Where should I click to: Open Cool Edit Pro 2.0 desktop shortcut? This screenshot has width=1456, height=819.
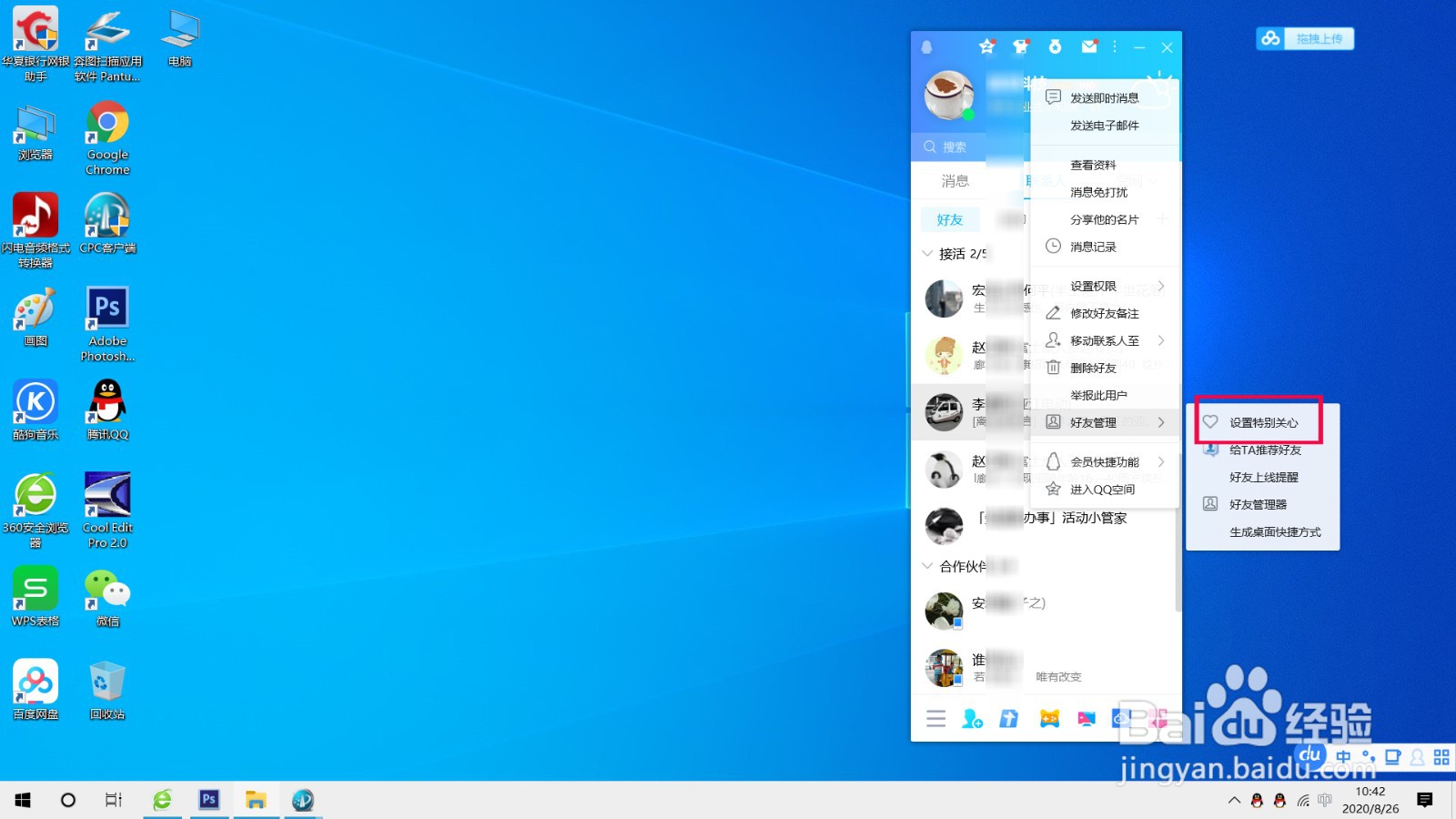(107, 511)
